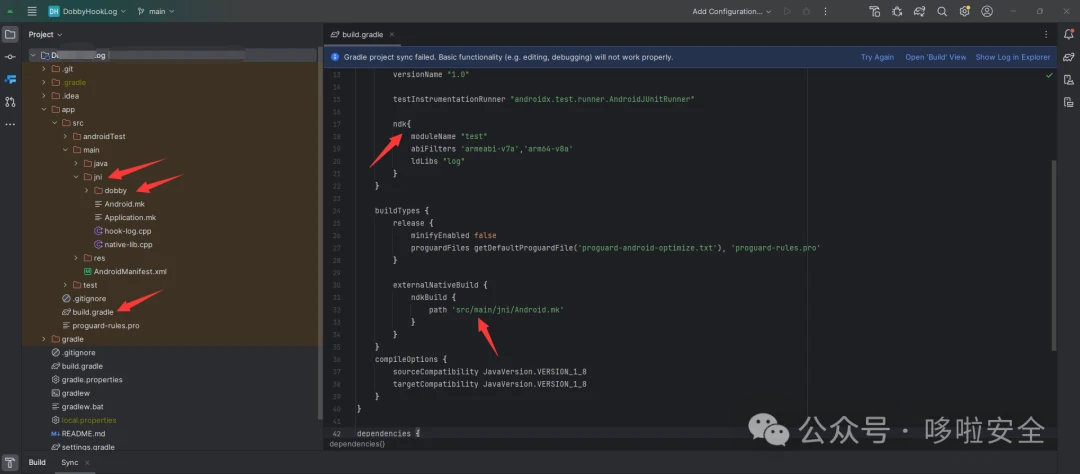Expand the res folder
This screenshot has height=474, width=1080.
[77, 258]
